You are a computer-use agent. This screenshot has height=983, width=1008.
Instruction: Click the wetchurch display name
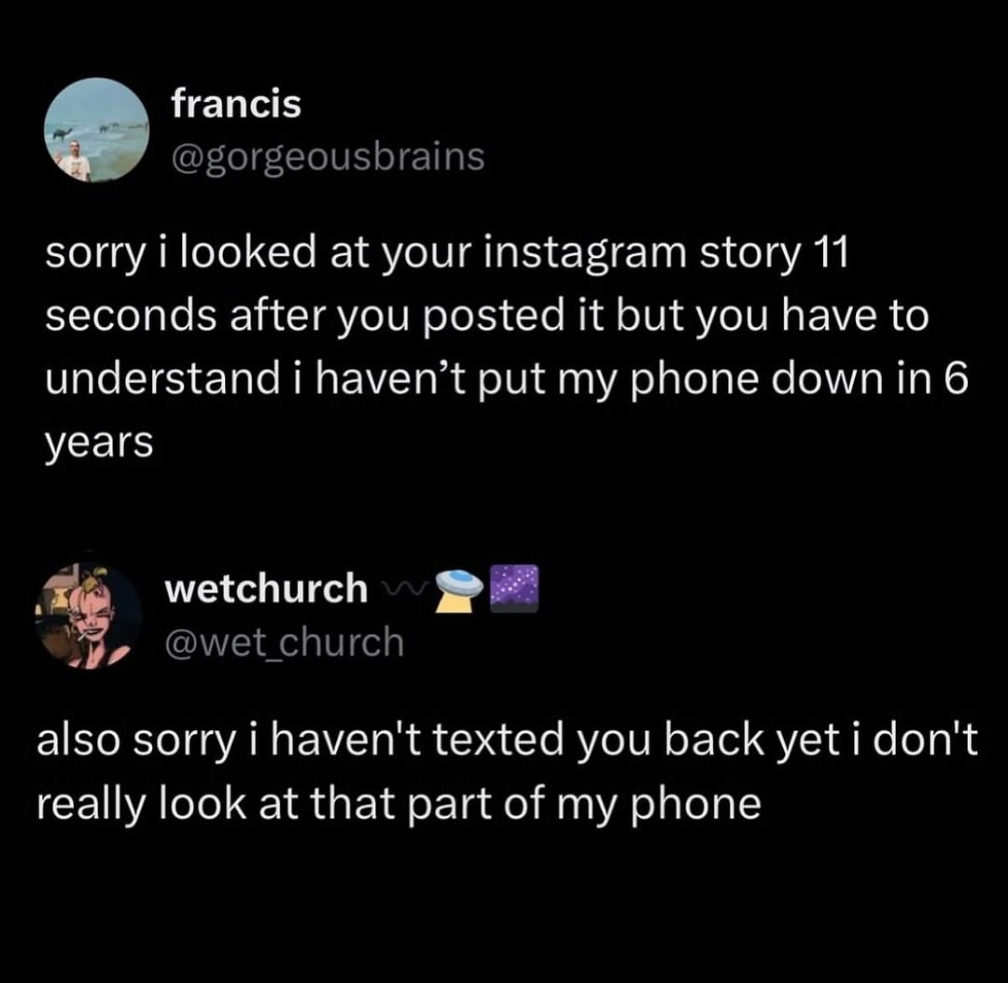(x=266, y=590)
